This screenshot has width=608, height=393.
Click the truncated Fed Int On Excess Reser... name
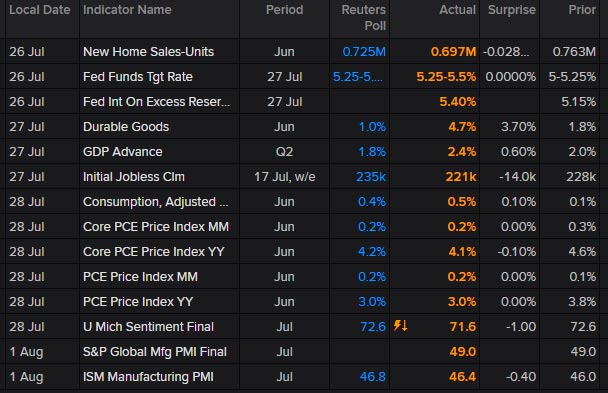(x=156, y=102)
